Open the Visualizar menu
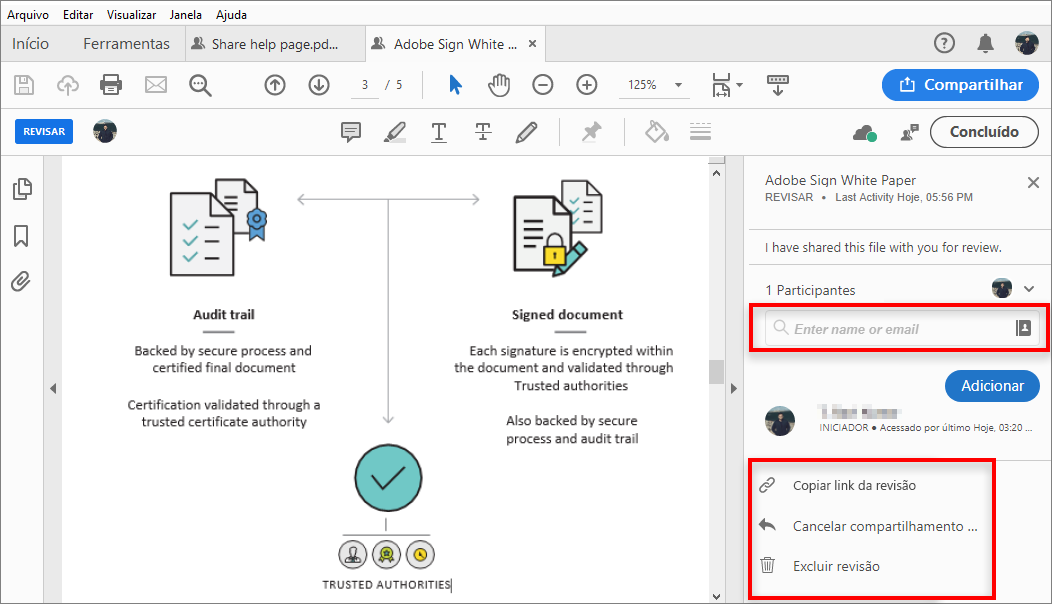 click(132, 15)
